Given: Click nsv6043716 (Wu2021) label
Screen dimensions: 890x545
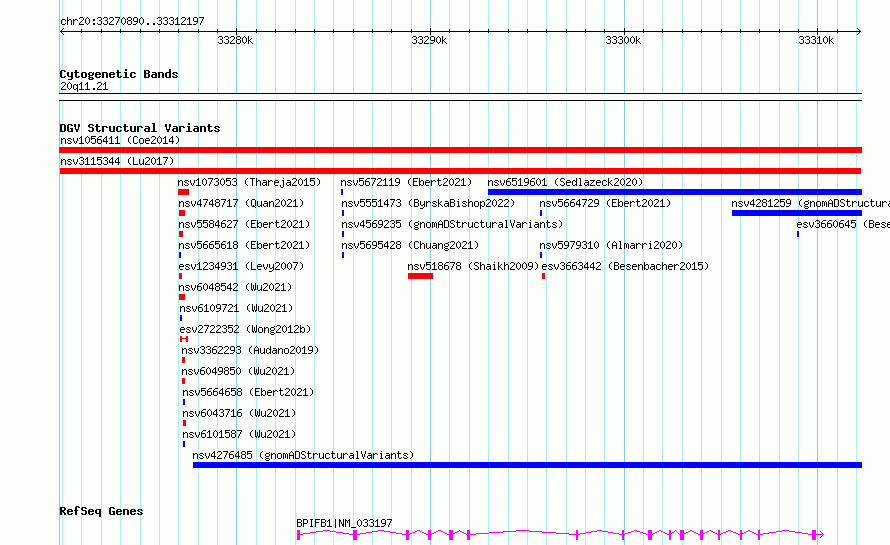Looking at the screenshot, I should click(239, 413).
